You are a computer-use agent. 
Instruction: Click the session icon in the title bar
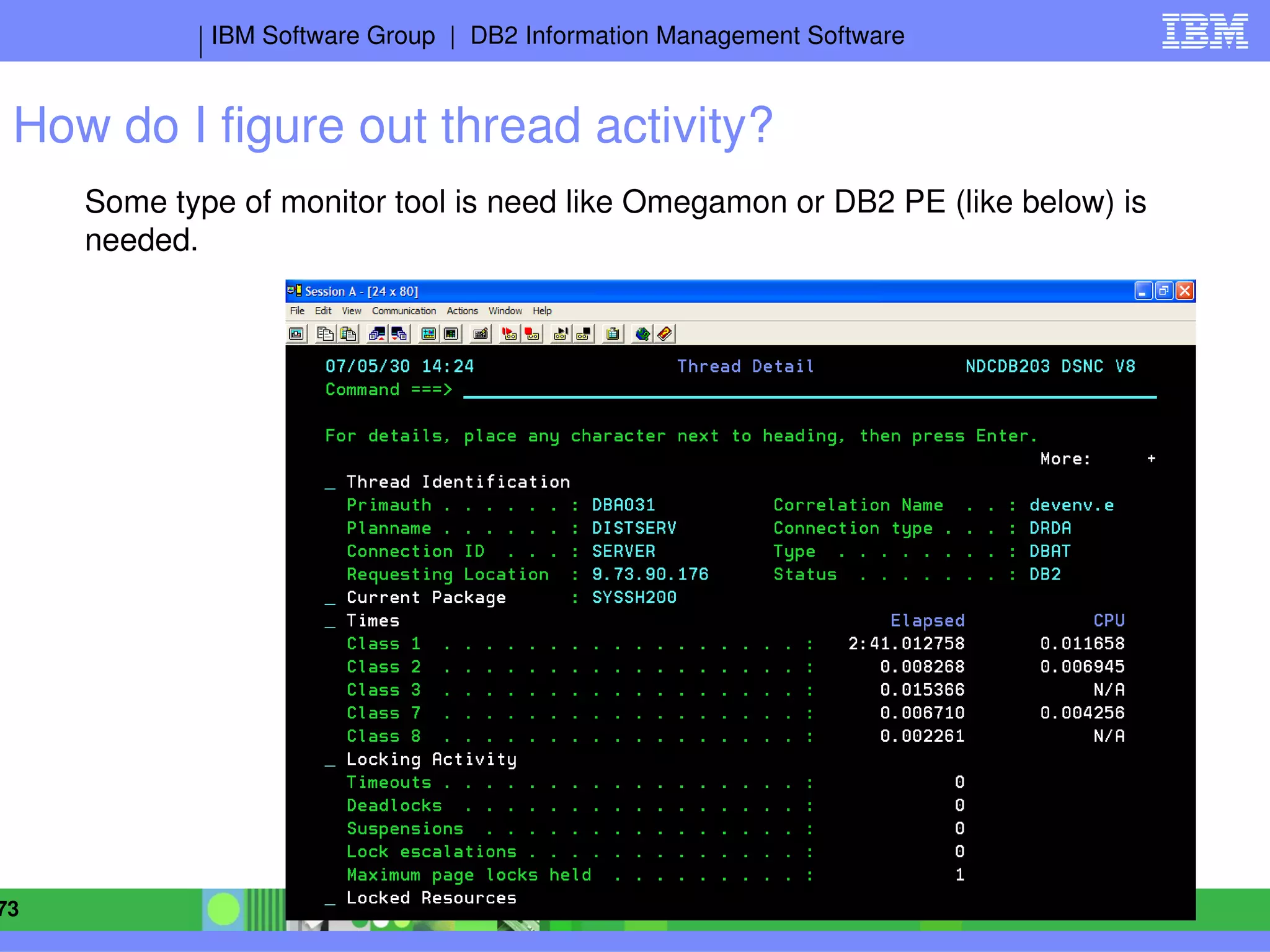[294, 291]
